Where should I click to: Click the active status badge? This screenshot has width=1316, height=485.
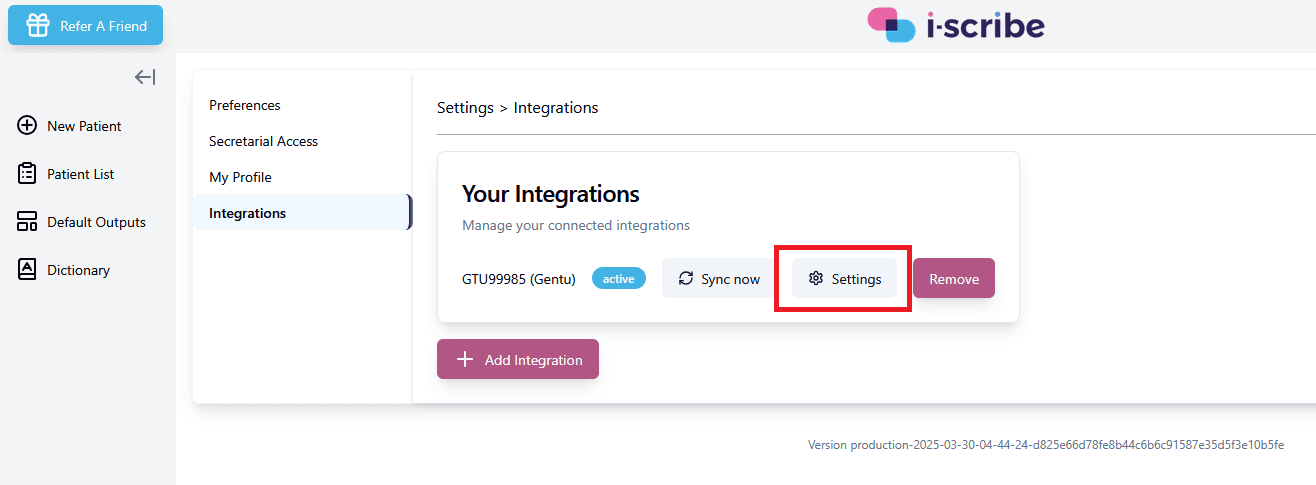pyautogui.click(x=619, y=278)
